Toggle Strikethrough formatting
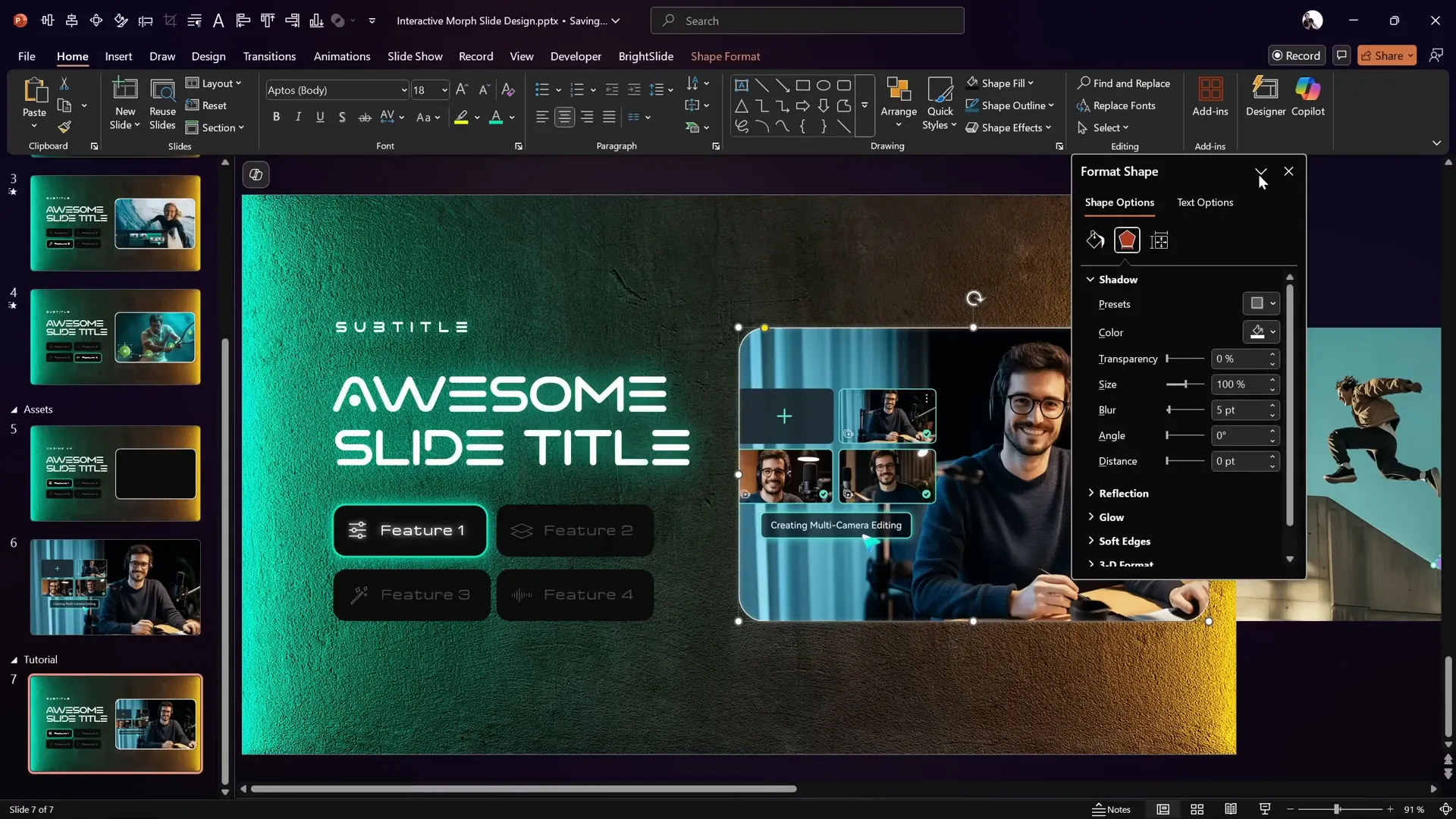 tap(365, 117)
